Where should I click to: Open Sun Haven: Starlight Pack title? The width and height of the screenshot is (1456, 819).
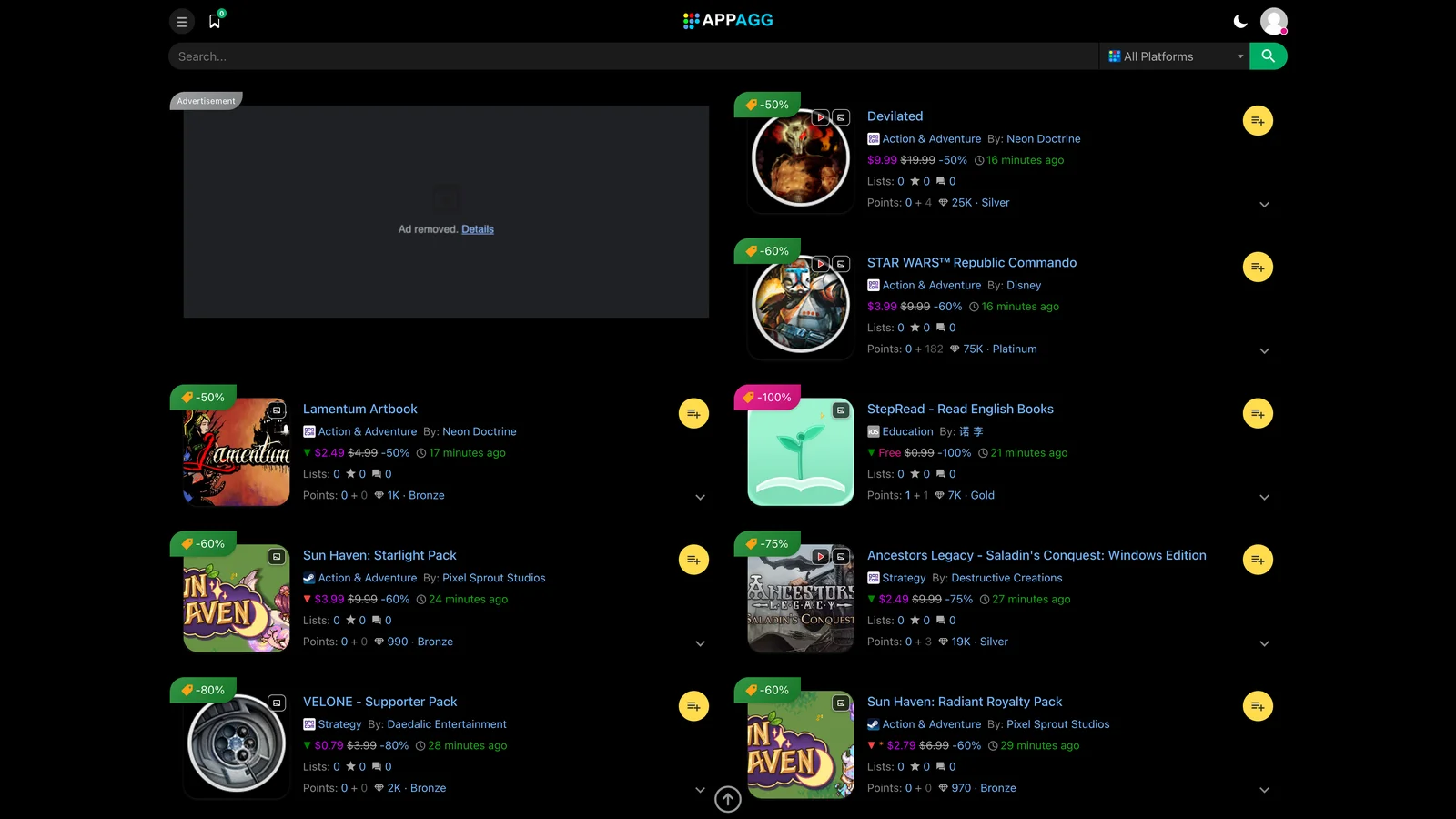point(379,556)
